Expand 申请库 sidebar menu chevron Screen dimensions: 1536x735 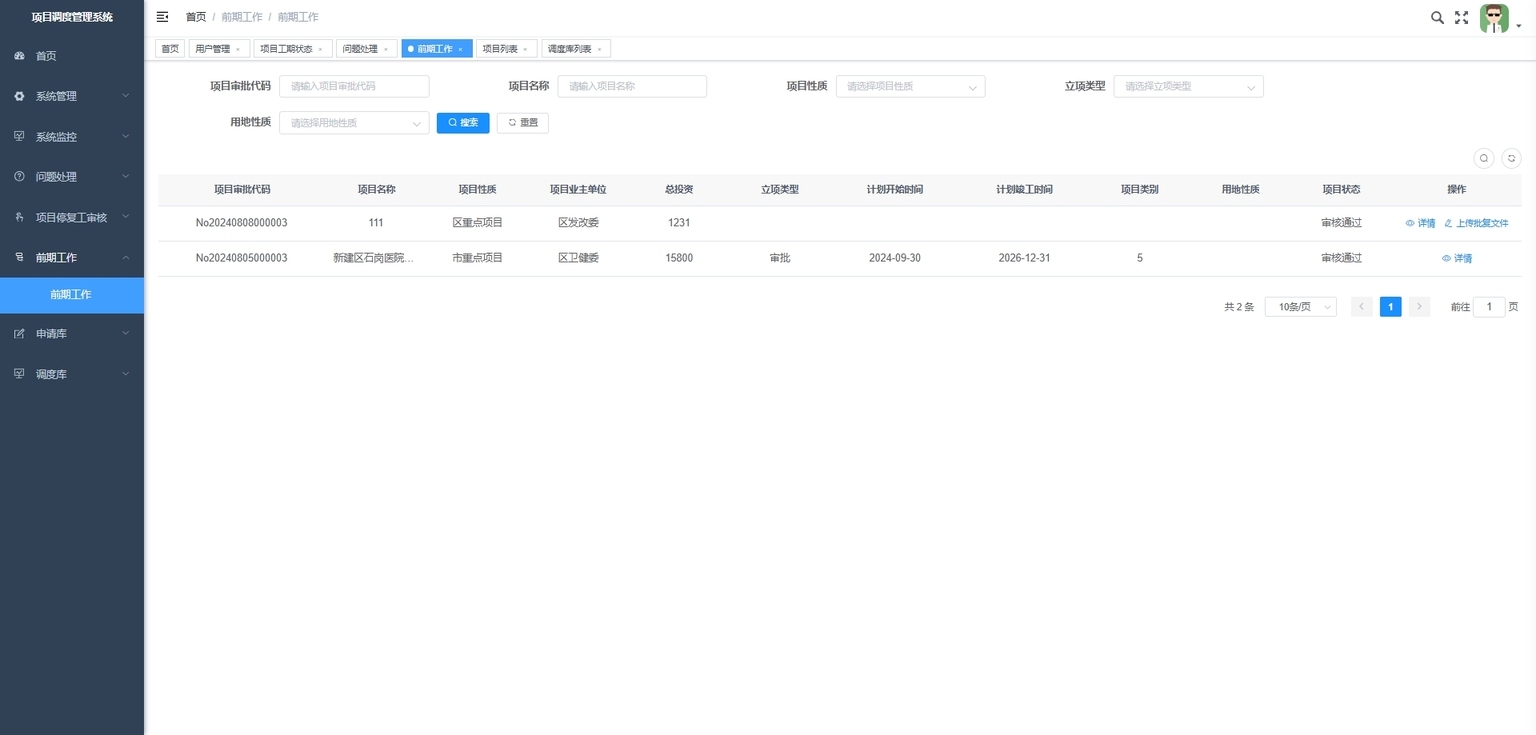[x=125, y=333]
